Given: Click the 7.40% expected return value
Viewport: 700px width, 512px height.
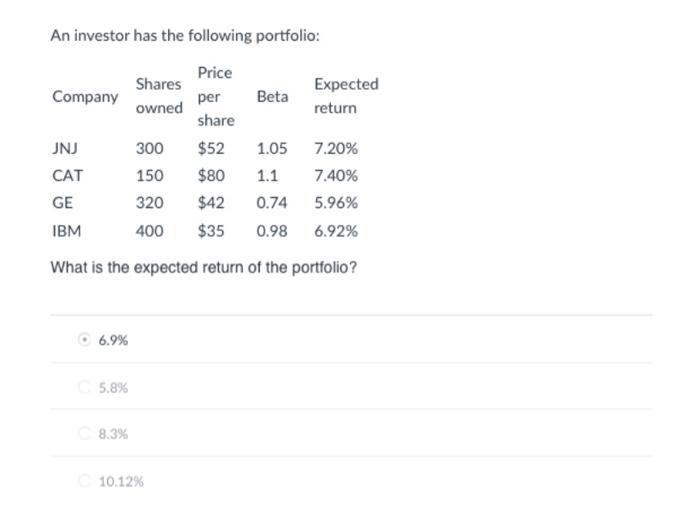Looking at the screenshot, I should [335, 176].
